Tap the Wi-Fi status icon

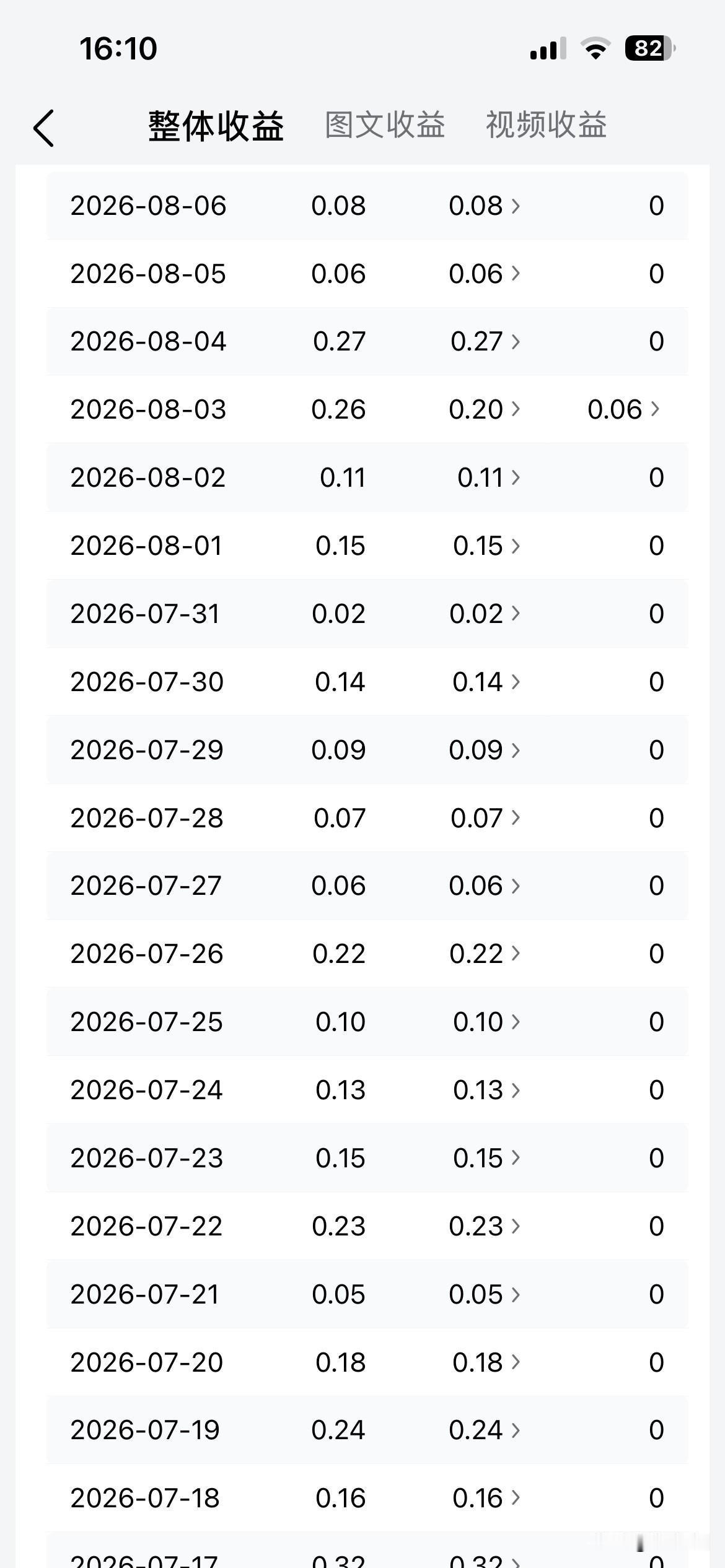tap(595, 48)
